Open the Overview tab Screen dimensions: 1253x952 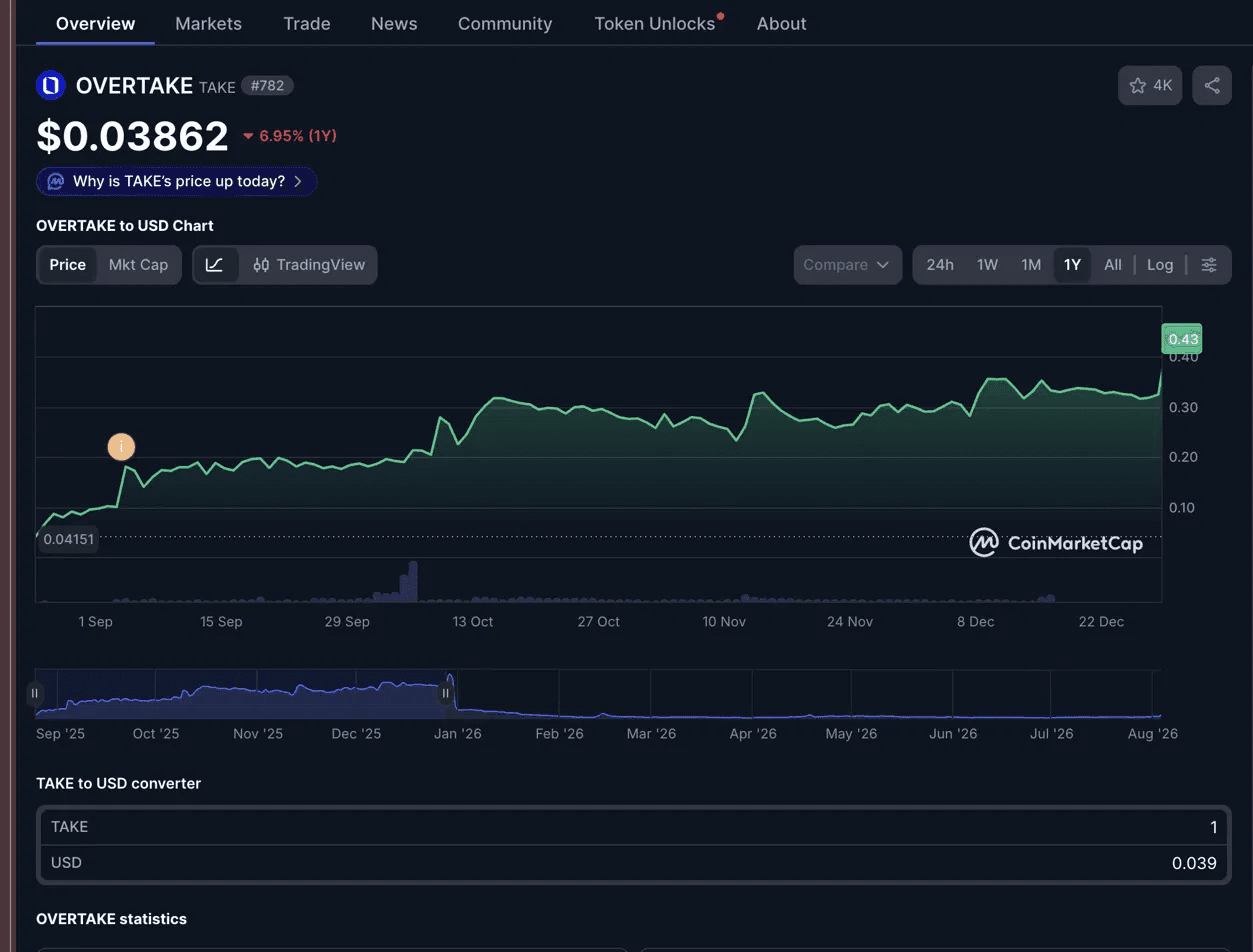95,23
